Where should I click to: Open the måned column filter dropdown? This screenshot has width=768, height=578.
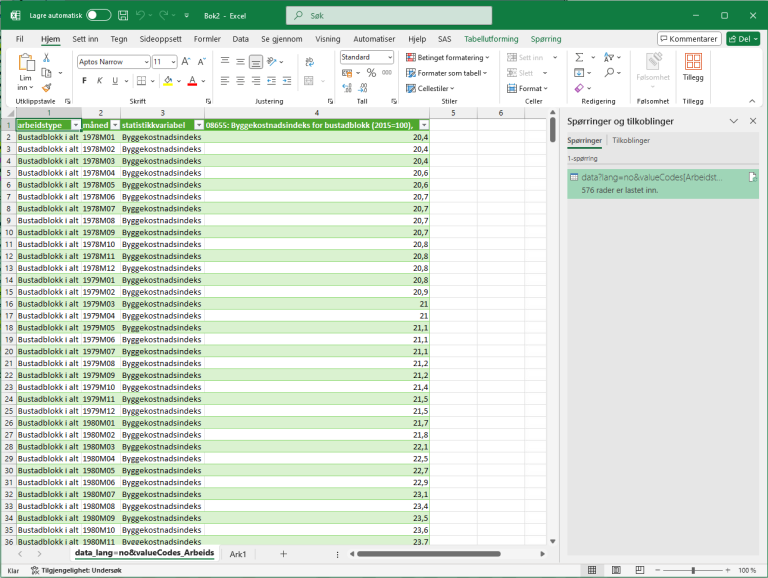tap(114, 125)
